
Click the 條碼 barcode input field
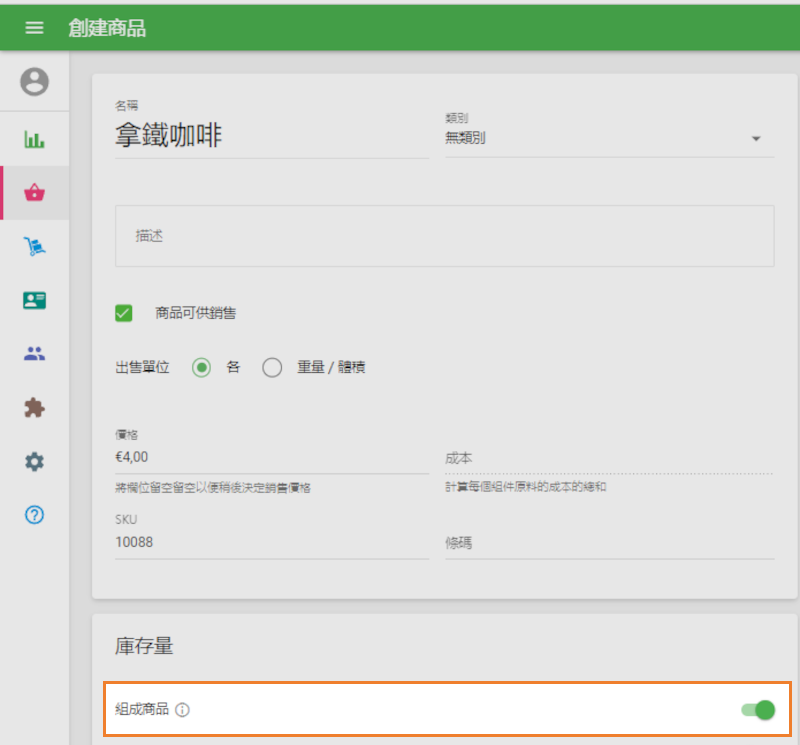608,543
